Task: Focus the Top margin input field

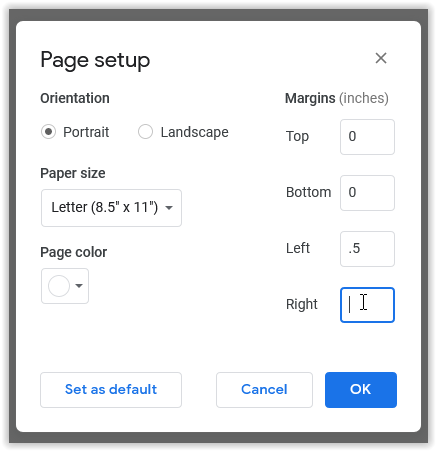Action: click(367, 137)
